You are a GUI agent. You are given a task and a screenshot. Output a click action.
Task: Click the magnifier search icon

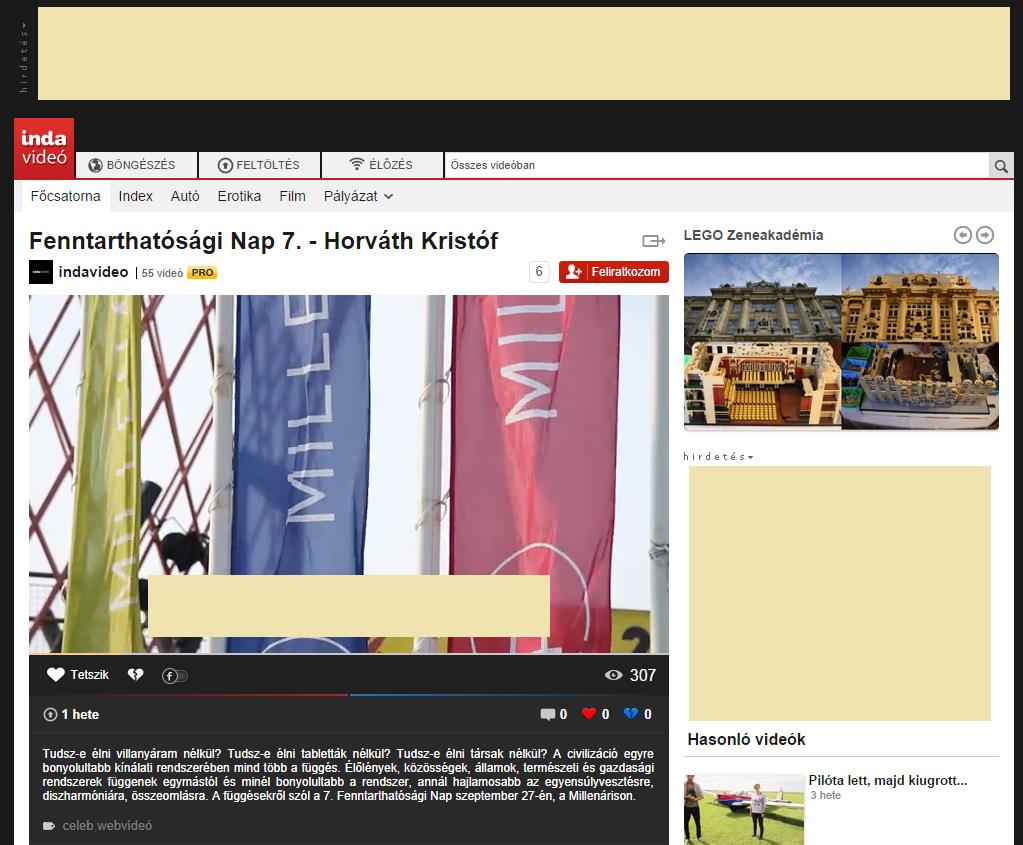coord(1001,166)
